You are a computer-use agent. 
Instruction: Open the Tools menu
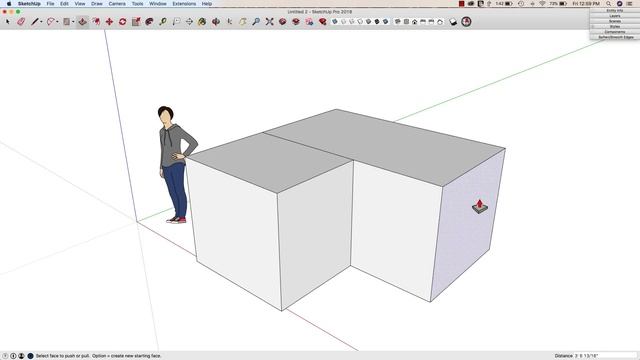138,4
